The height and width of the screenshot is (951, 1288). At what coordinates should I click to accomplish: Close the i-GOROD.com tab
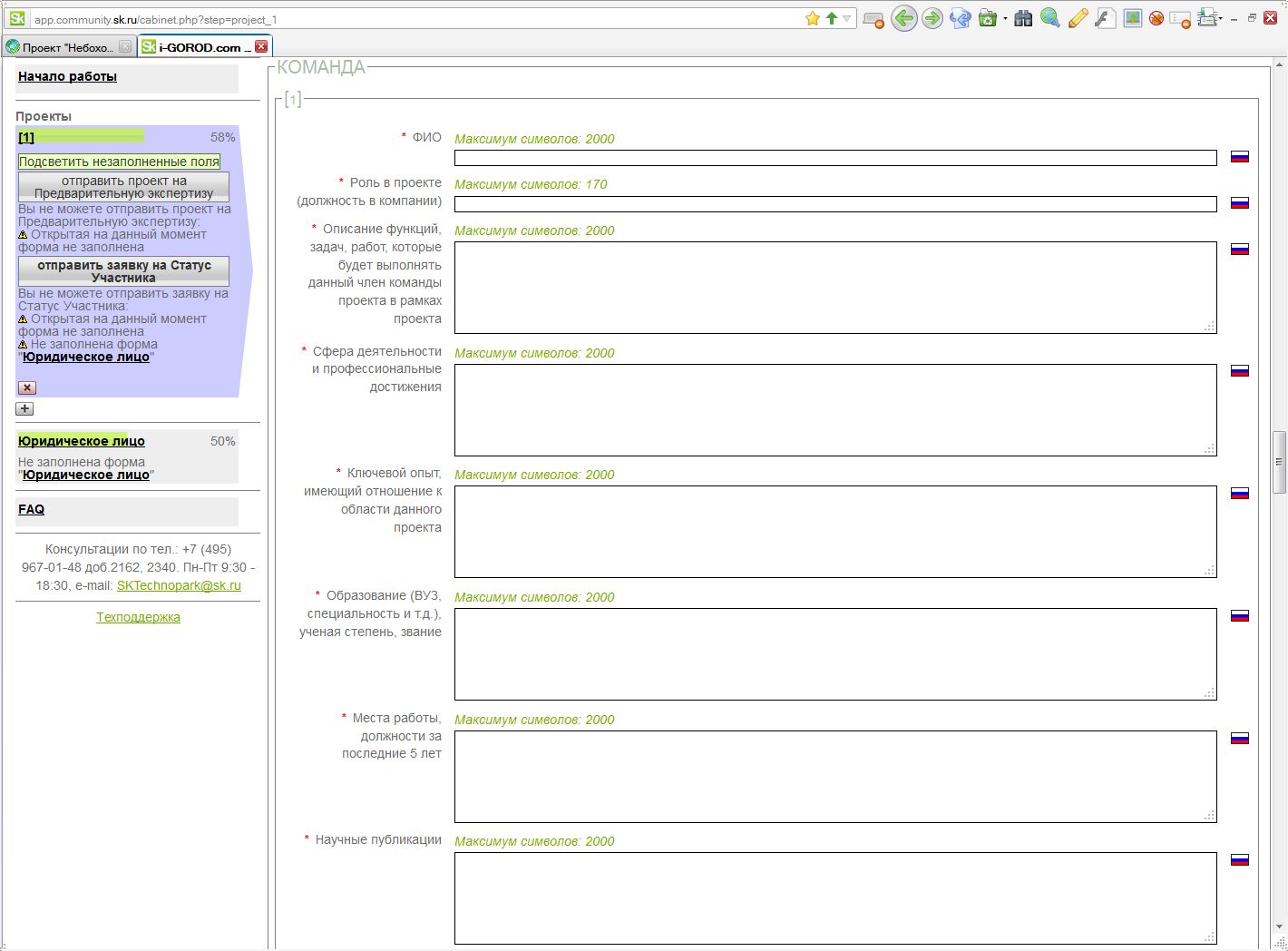[261, 46]
